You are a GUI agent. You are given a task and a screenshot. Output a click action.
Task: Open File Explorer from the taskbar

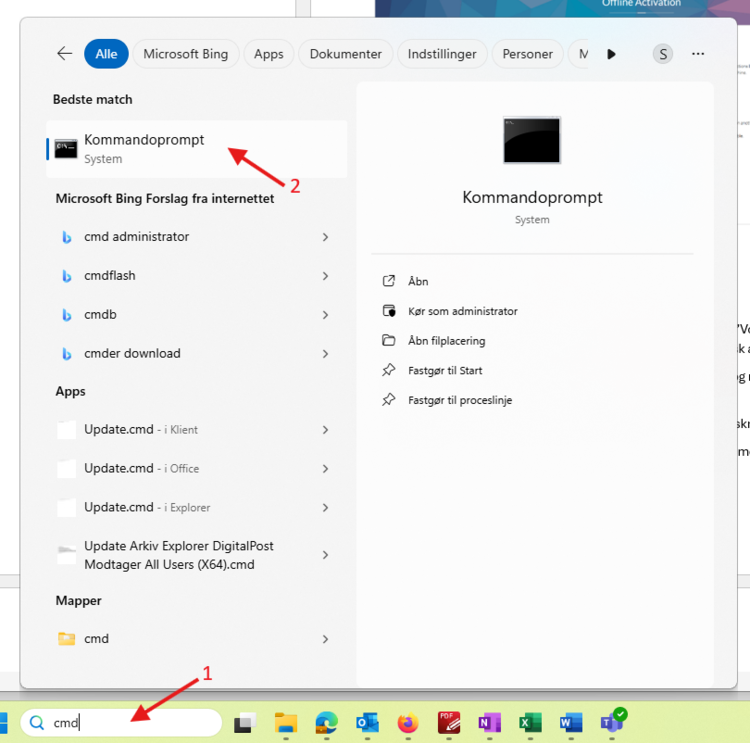point(286,723)
